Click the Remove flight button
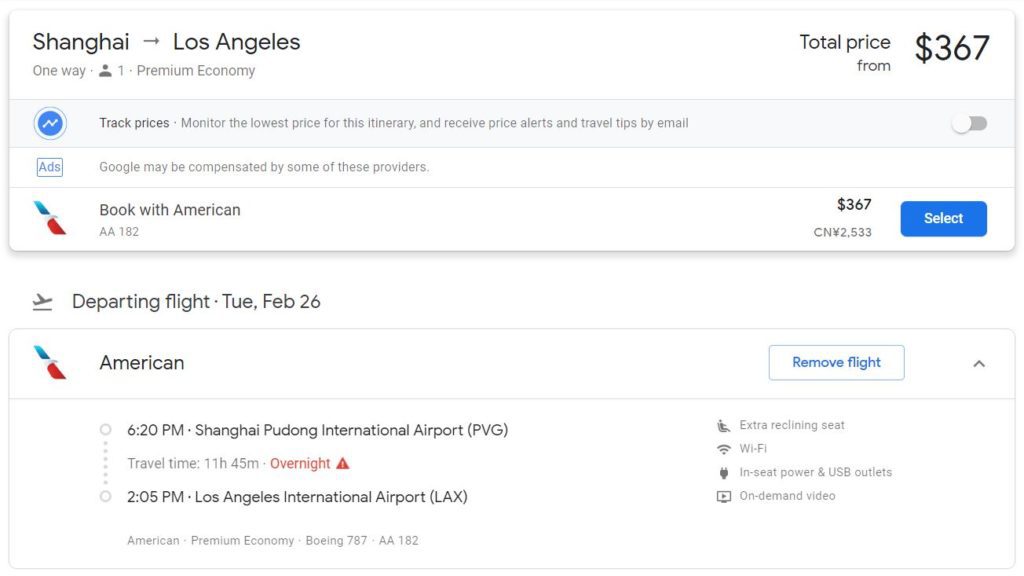 (836, 362)
